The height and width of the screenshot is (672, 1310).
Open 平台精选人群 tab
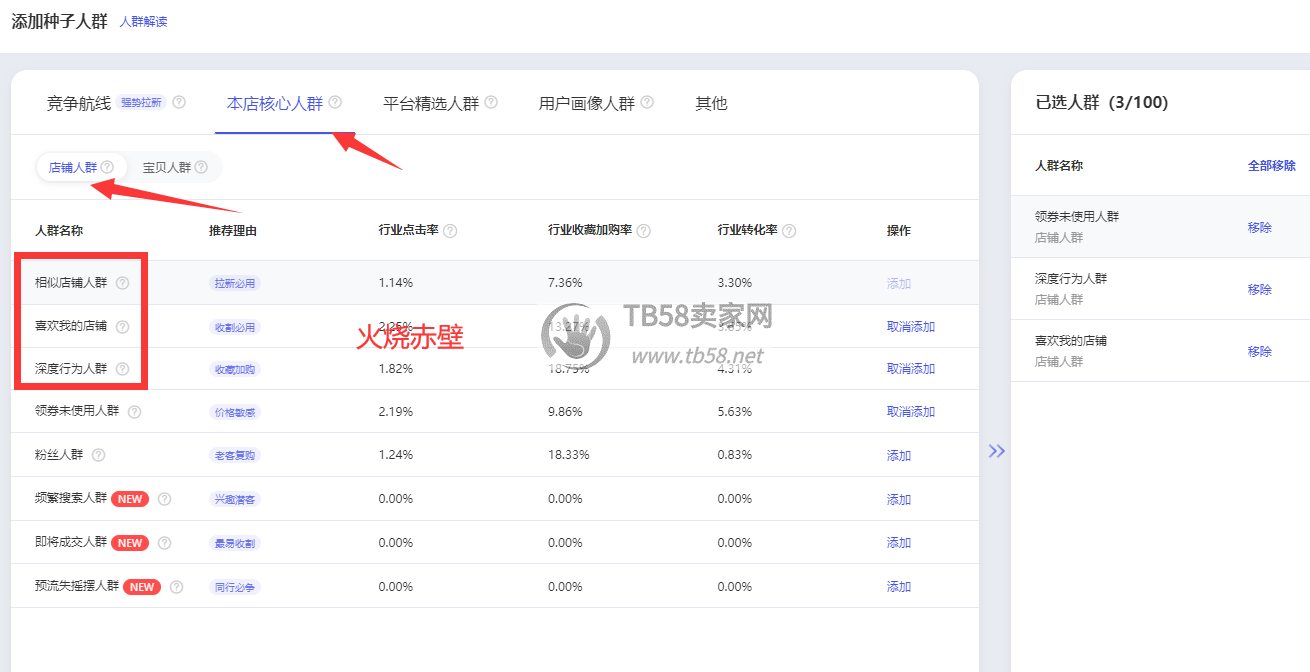[431, 103]
